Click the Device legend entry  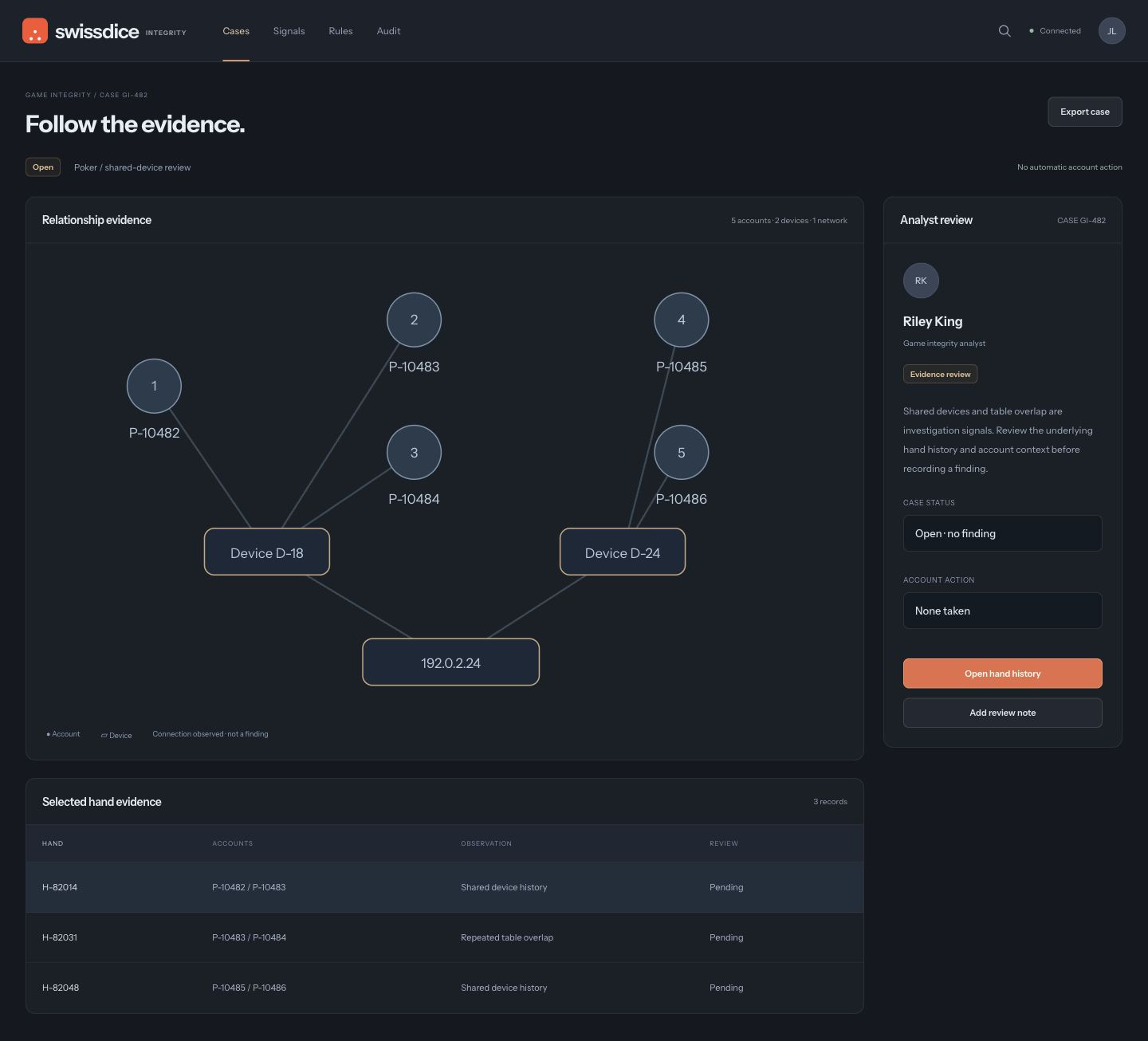116,735
